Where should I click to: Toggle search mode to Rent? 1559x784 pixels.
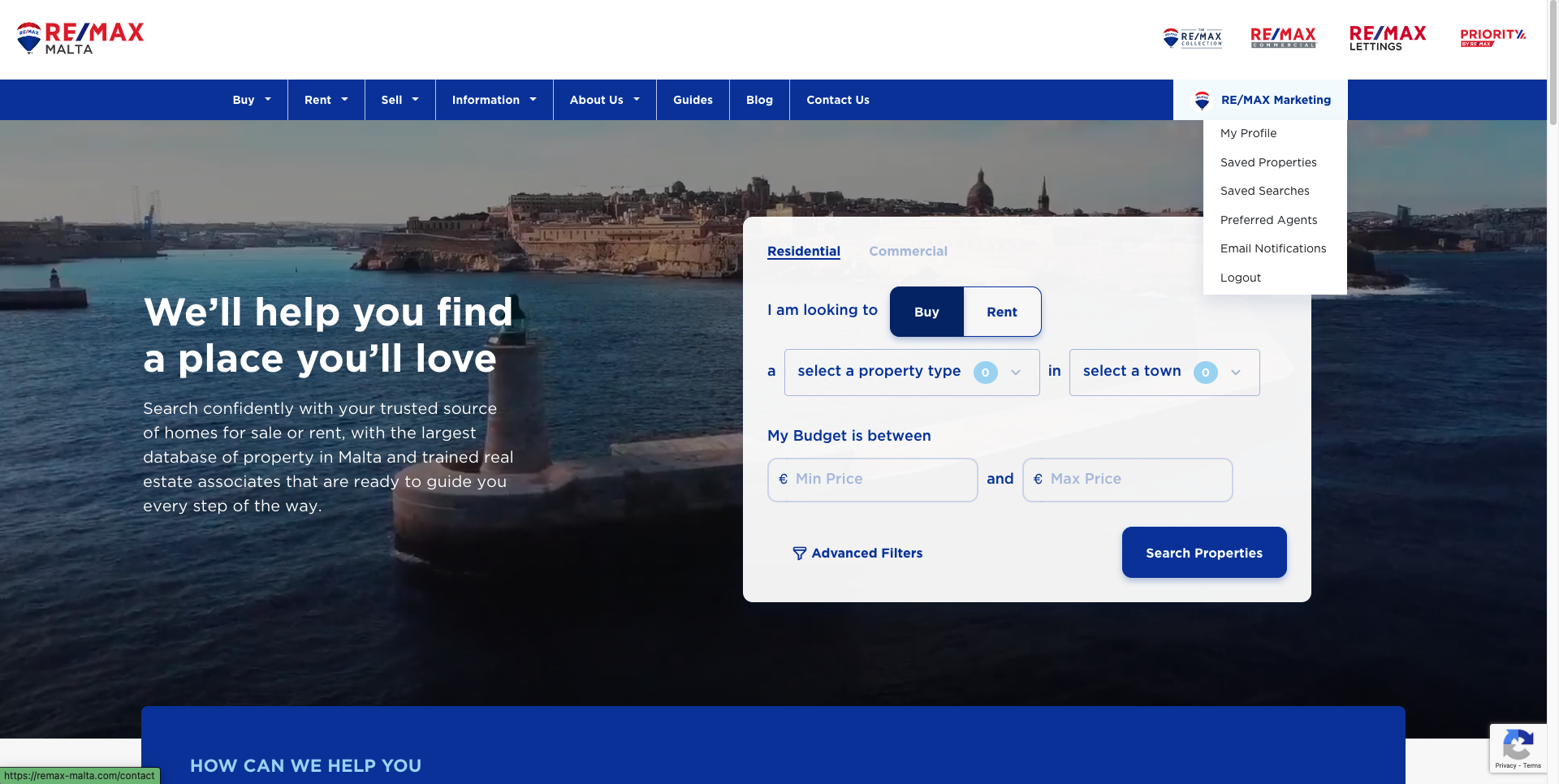tap(1001, 312)
